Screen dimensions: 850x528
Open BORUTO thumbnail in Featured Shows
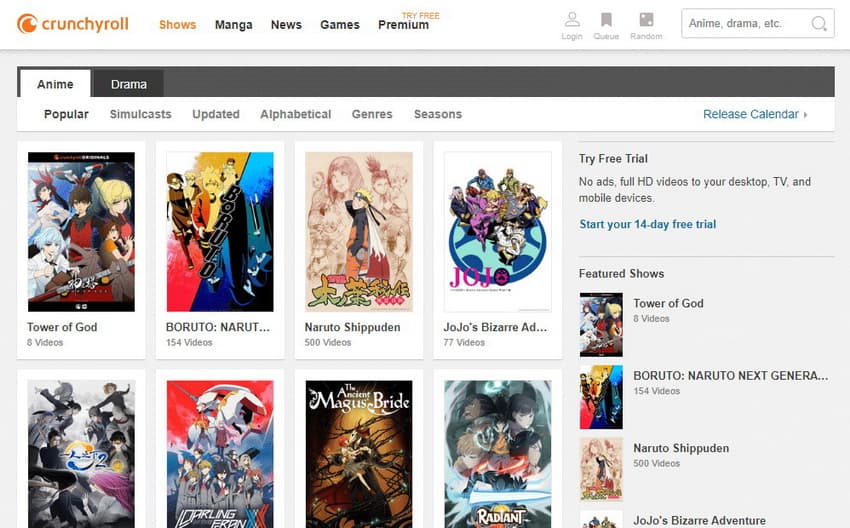[x=601, y=397]
